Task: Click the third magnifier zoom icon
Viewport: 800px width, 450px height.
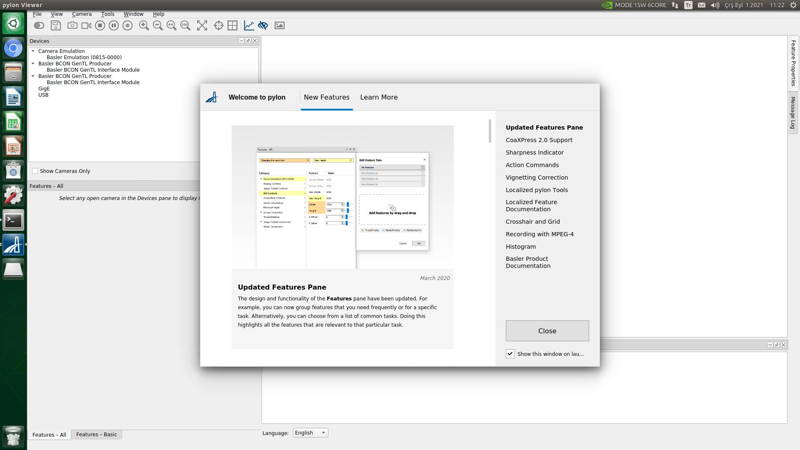Action: [x=171, y=26]
